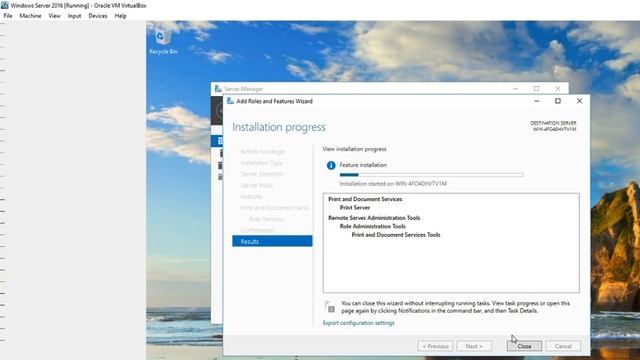Click the Server Manager window title icon
Screen dimensions: 640x360
(218, 89)
